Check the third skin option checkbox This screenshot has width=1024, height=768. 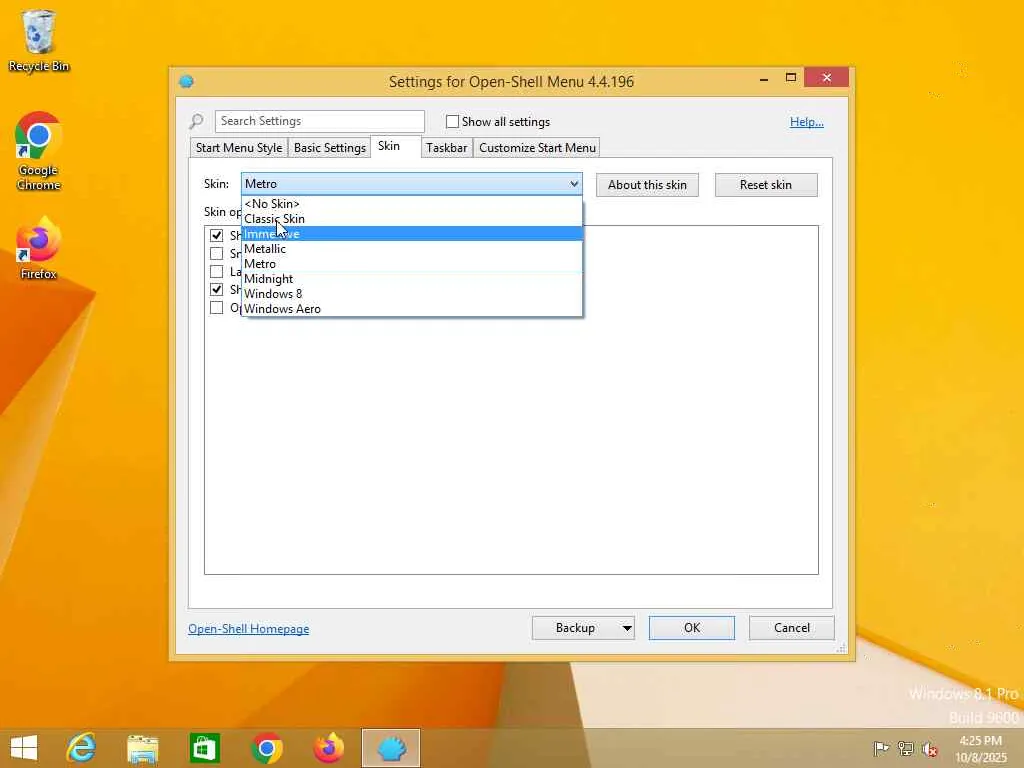tap(216, 271)
